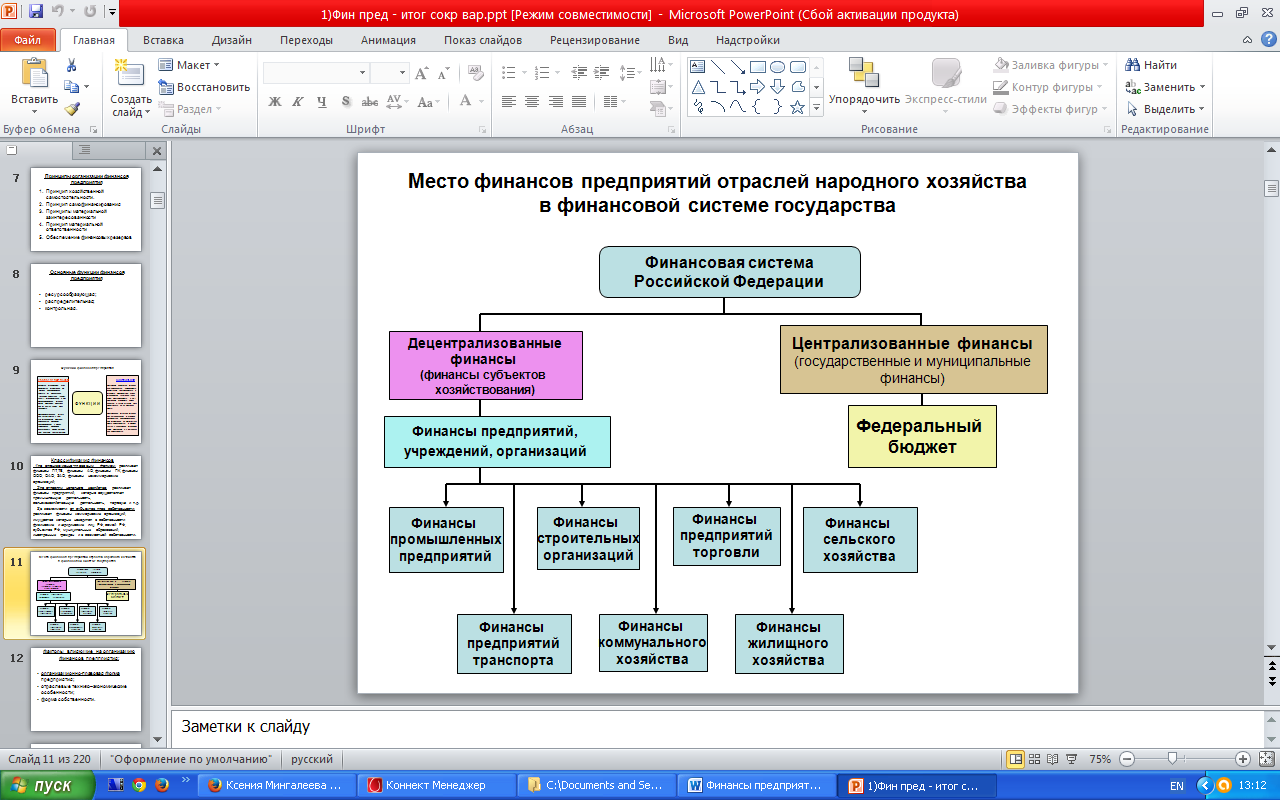Open the font color A dropdown arrow
Viewport: 1280px width, 800px height.
click(482, 101)
